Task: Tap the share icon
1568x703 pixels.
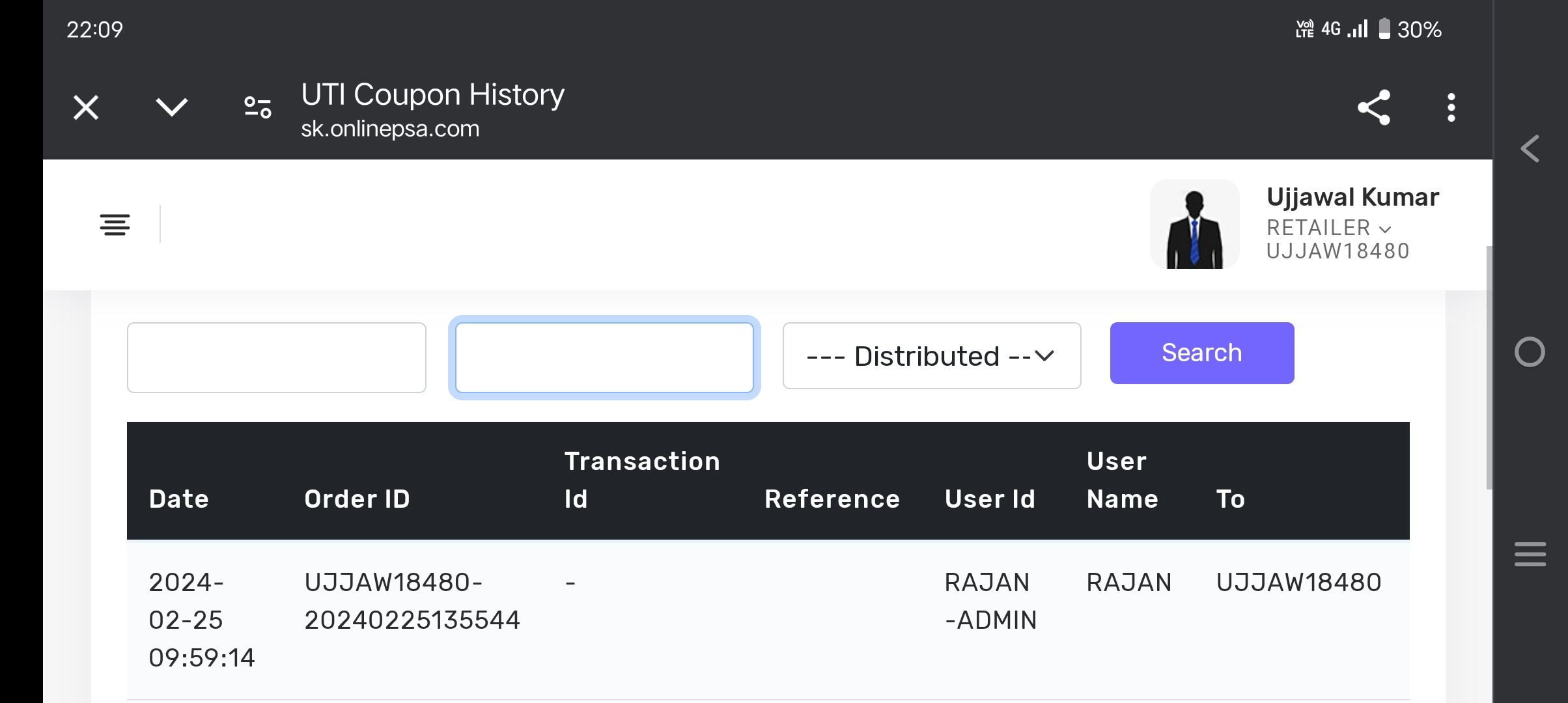Action: 1373,107
